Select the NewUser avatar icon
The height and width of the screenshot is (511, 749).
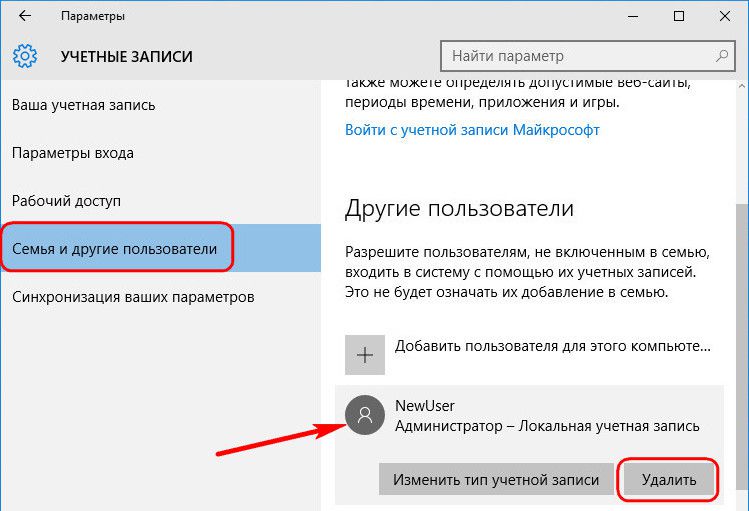click(x=364, y=414)
